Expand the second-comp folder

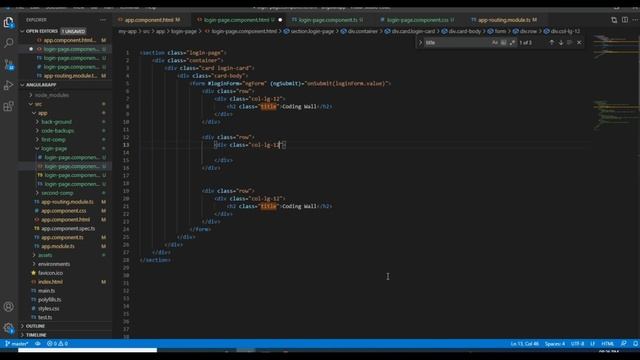[x=57, y=193]
